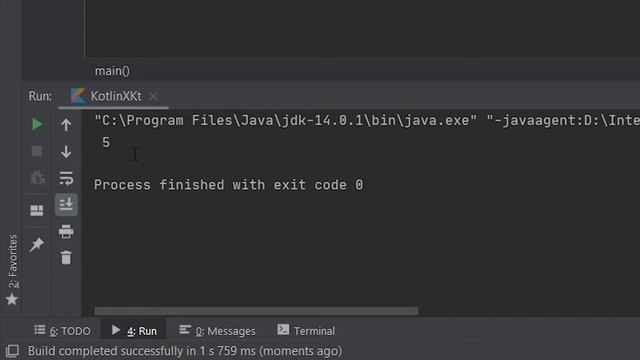Open the Terminal tool window

[x=306, y=331]
